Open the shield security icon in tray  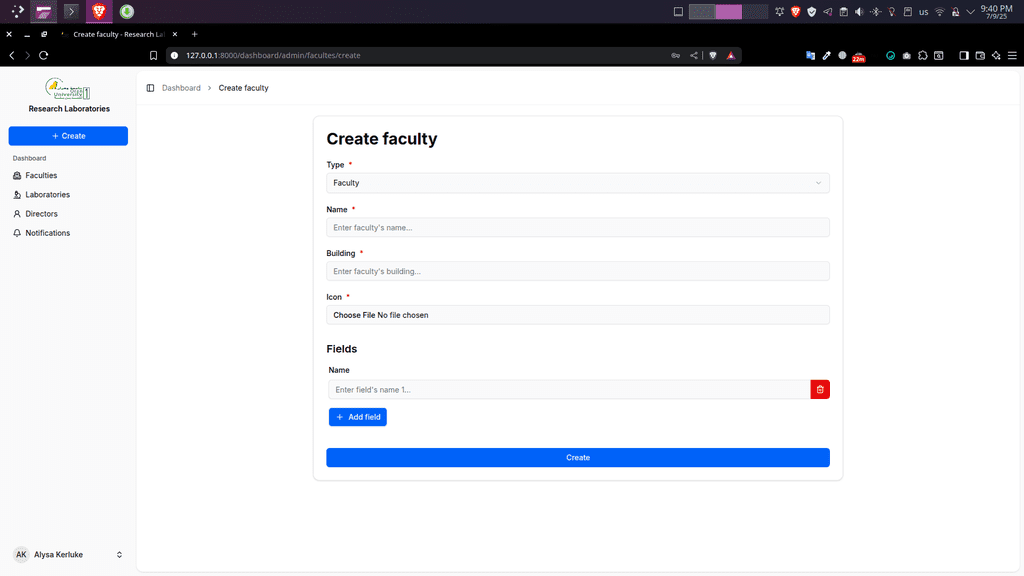click(812, 12)
